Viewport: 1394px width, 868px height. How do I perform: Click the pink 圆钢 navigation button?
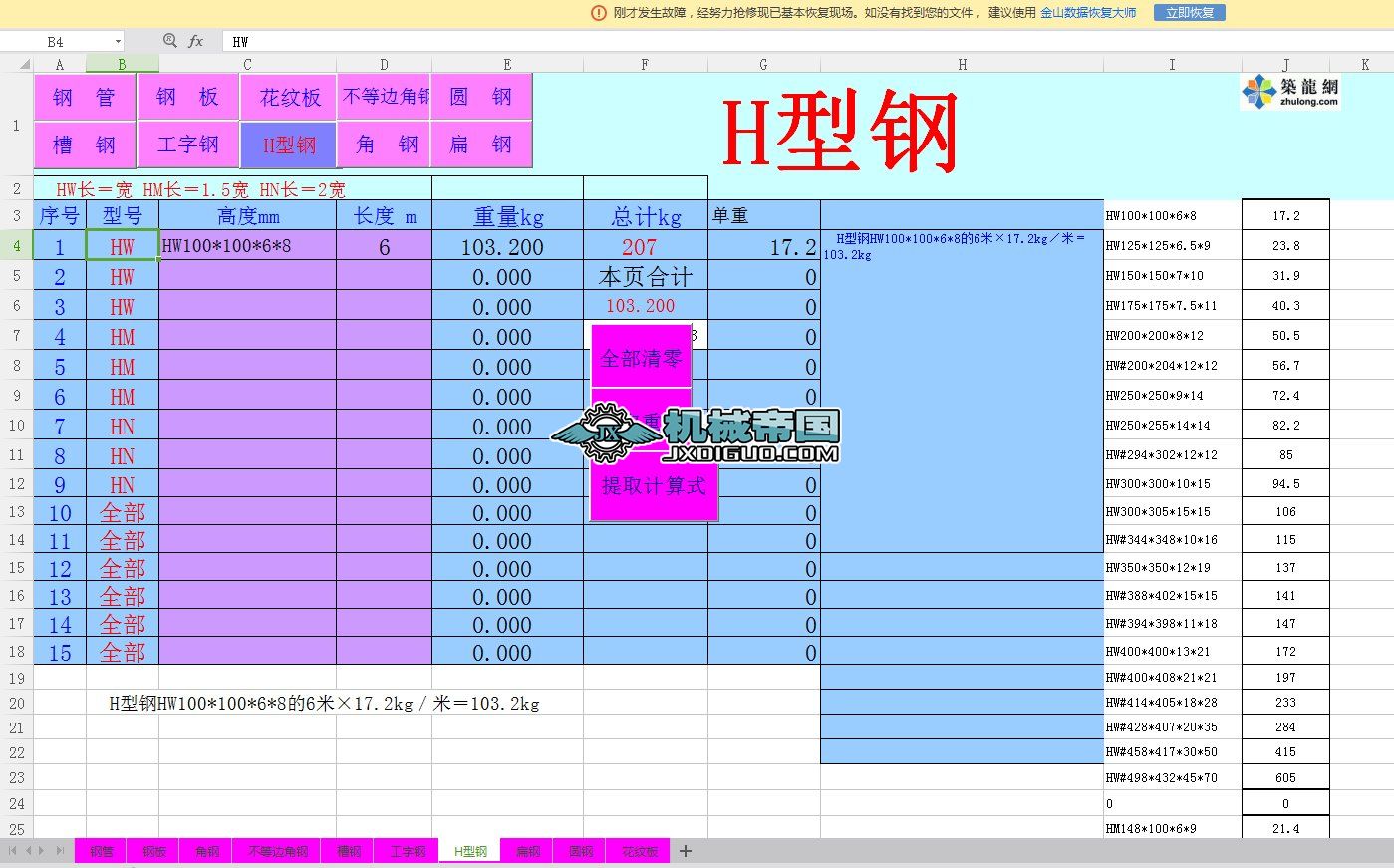[x=480, y=97]
